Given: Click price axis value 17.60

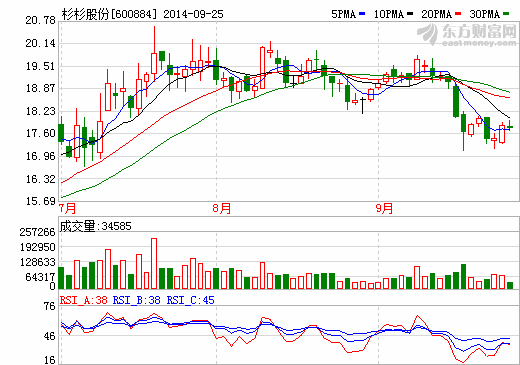Looking at the screenshot, I should [x=40, y=134].
